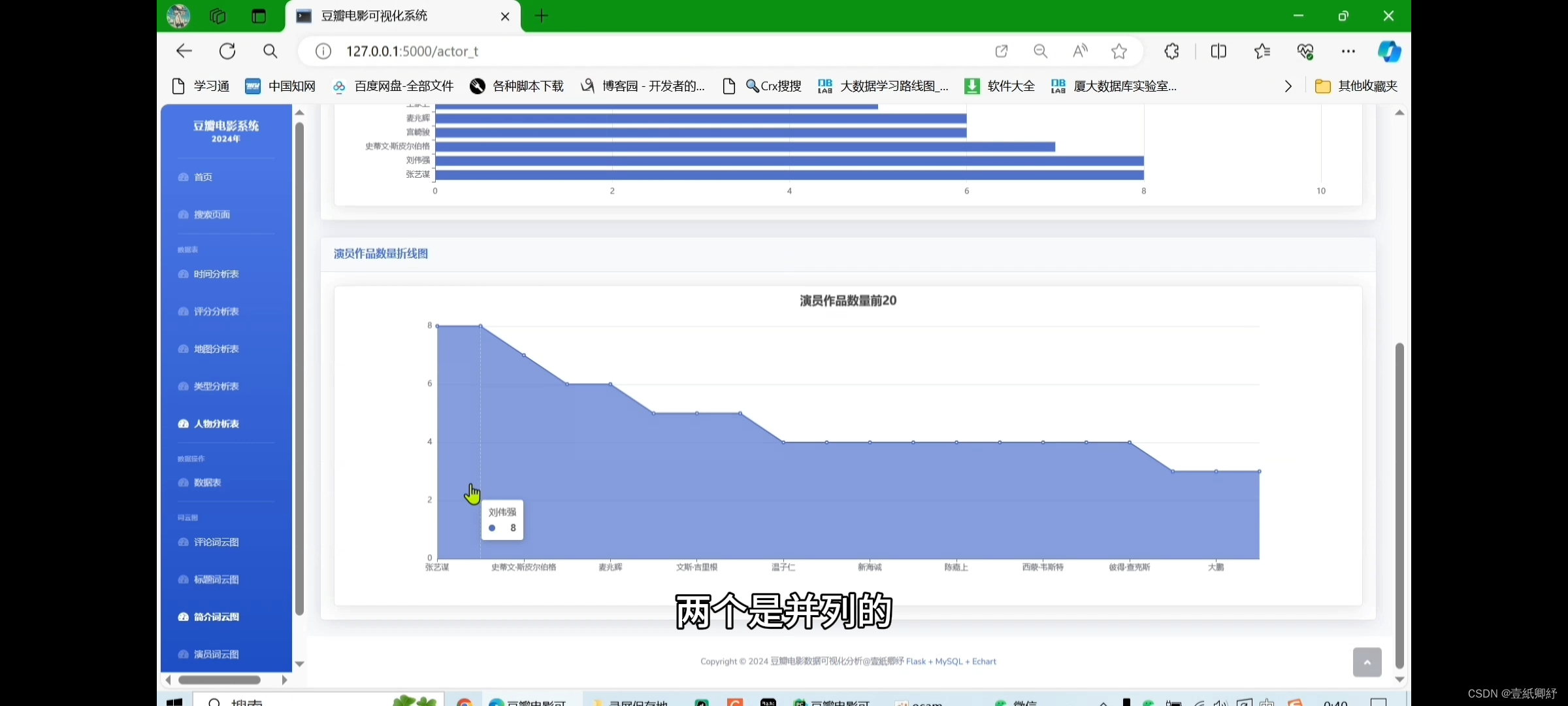Screen dimensions: 1568x706
Task: Open the 厦大数据库实验室 bookmark
Action: click(1115, 86)
